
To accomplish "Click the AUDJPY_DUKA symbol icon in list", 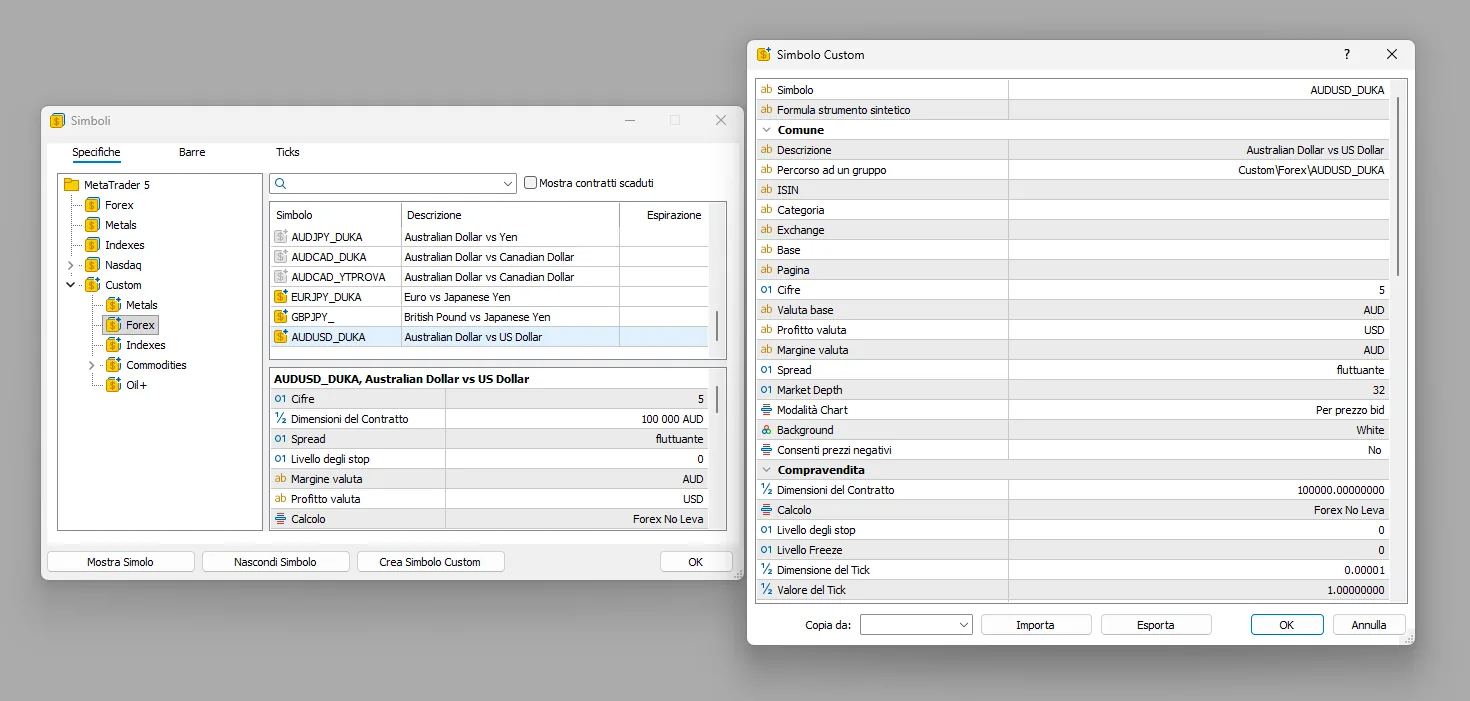I will [x=281, y=237].
